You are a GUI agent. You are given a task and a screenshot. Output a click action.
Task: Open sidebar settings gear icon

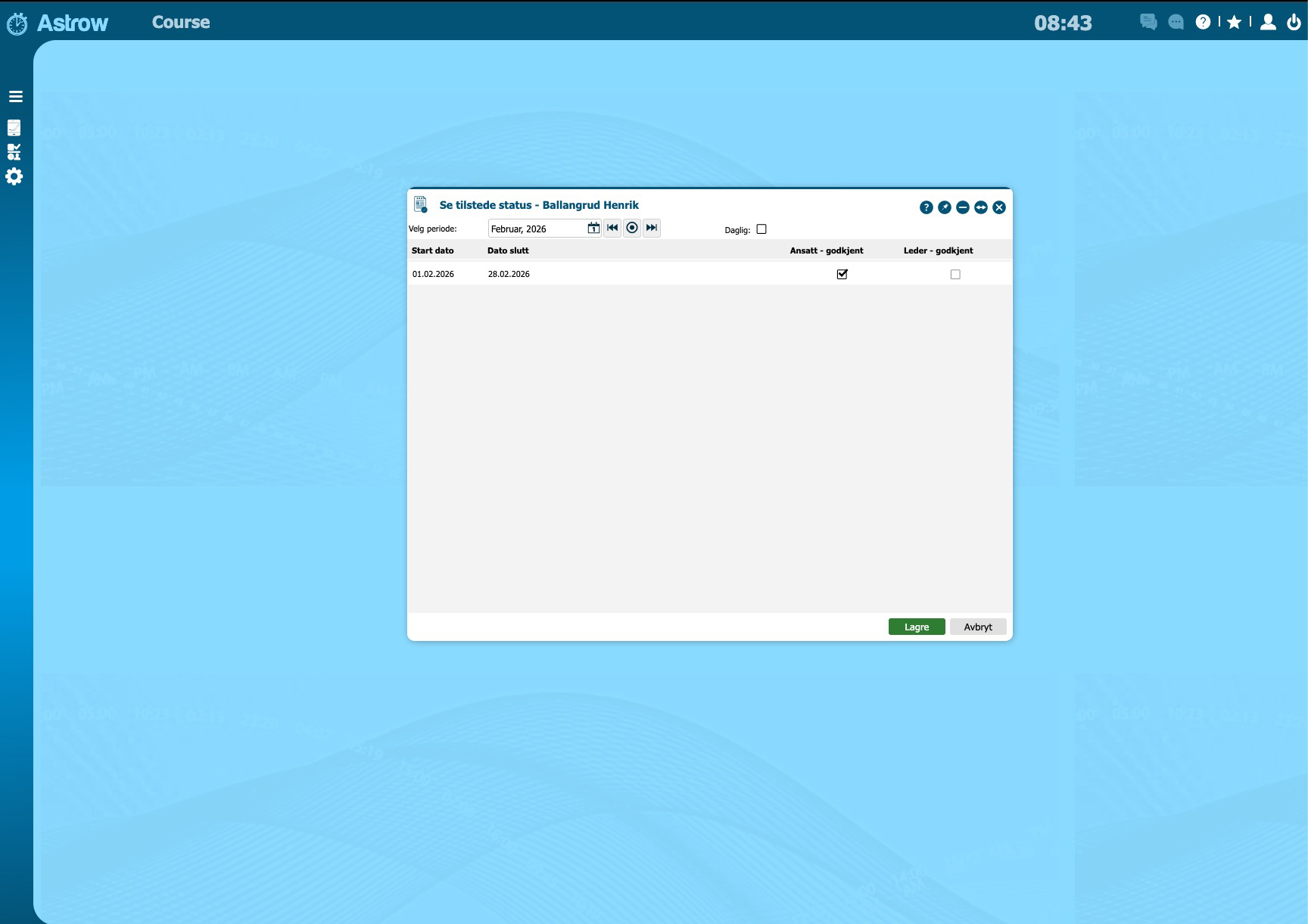(15, 176)
